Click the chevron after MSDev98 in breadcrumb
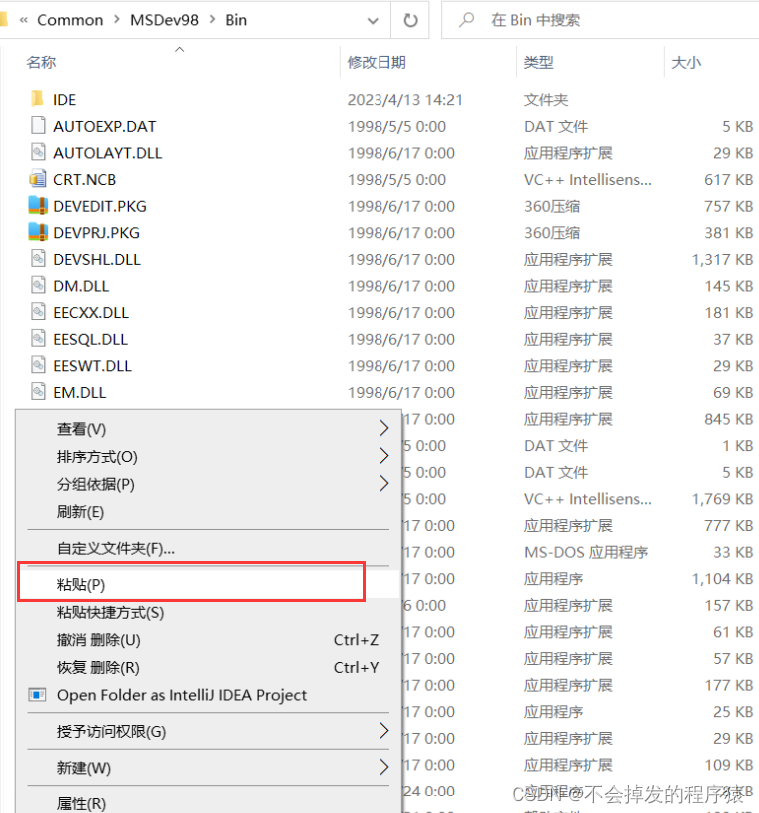 212,20
